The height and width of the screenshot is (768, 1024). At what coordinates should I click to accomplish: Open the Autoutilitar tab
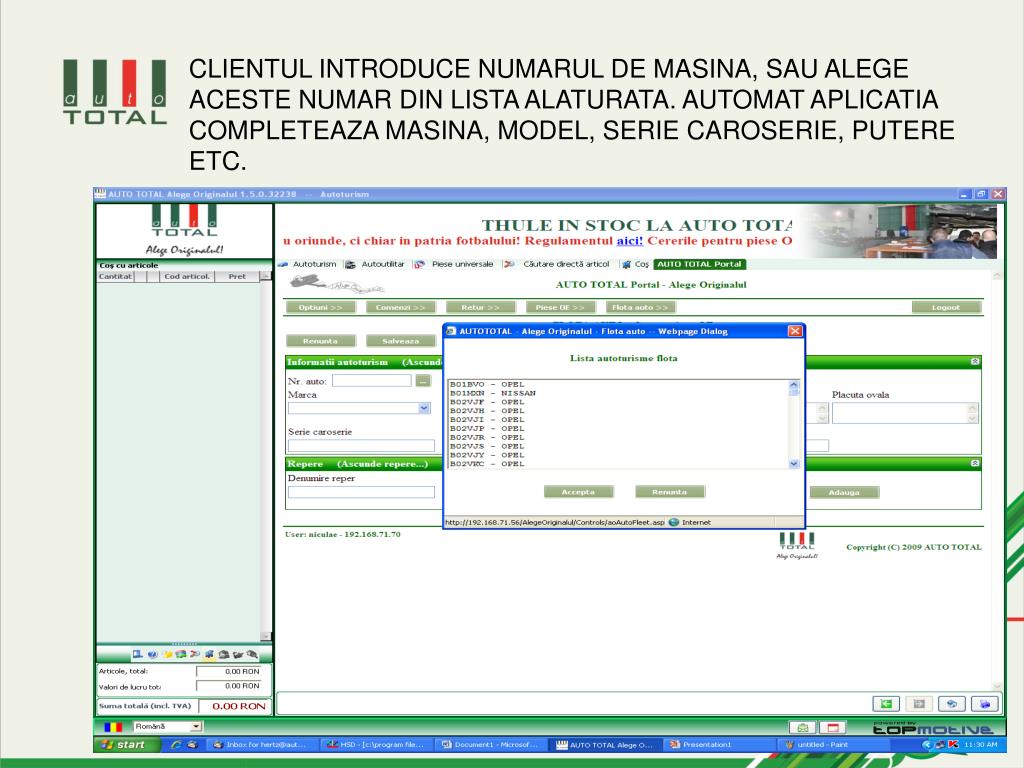click(x=376, y=264)
